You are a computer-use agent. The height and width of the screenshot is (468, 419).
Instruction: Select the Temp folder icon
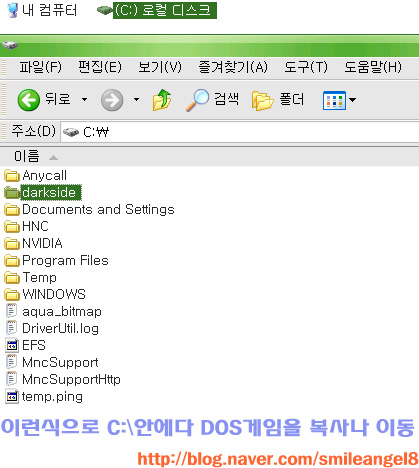click(x=12, y=278)
